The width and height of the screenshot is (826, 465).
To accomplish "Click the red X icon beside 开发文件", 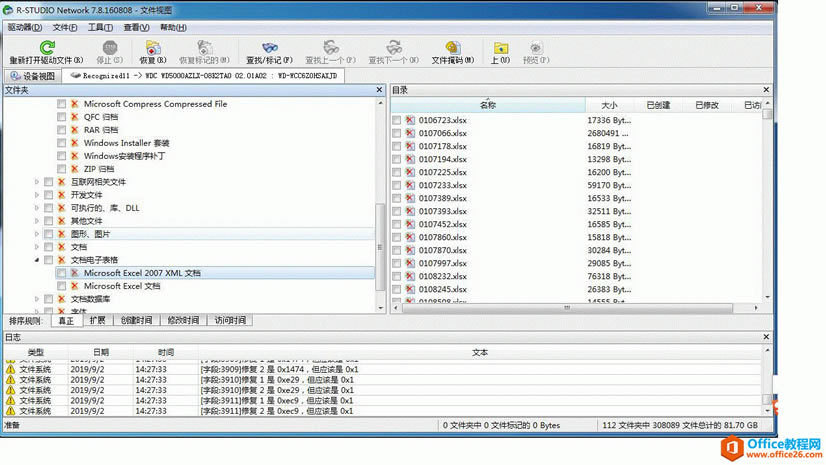I will 62,195.
